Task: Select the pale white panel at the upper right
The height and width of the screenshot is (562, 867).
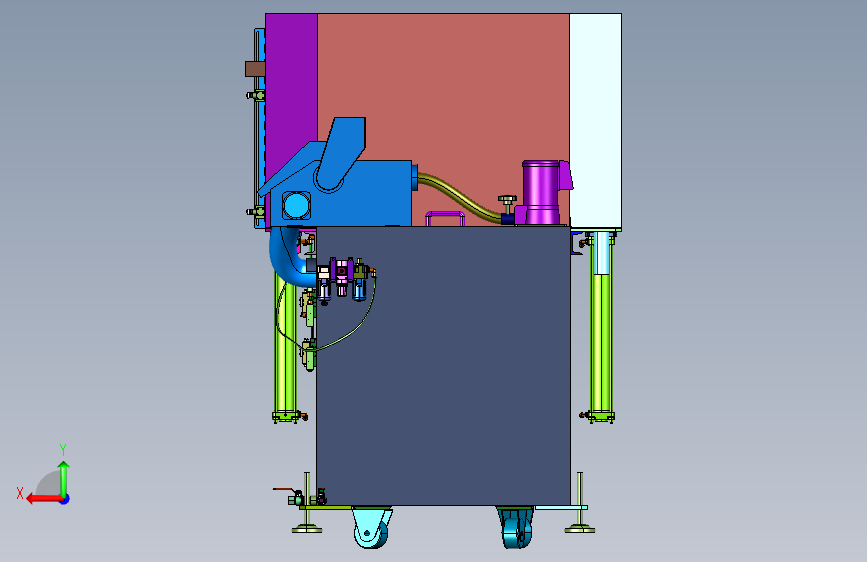Action: pos(596,121)
